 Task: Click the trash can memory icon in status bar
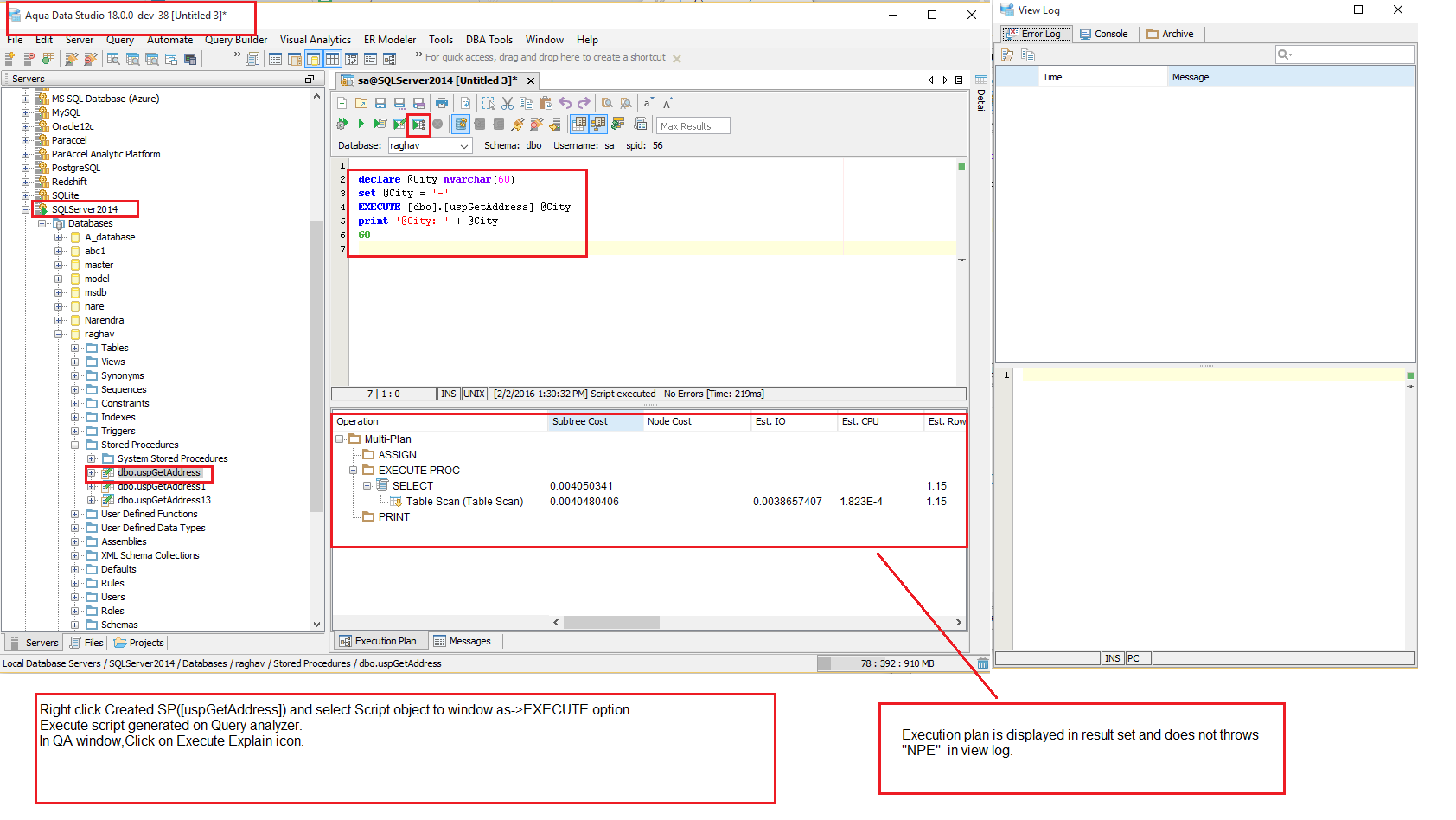pyautogui.click(x=983, y=663)
